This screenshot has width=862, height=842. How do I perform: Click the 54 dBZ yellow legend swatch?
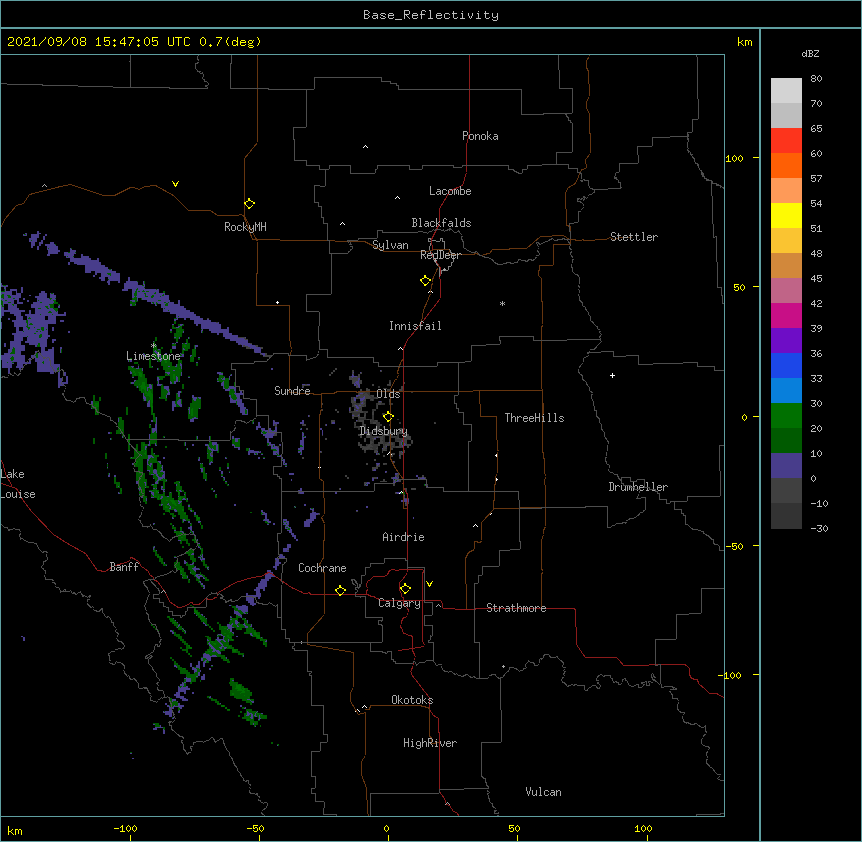786,215
